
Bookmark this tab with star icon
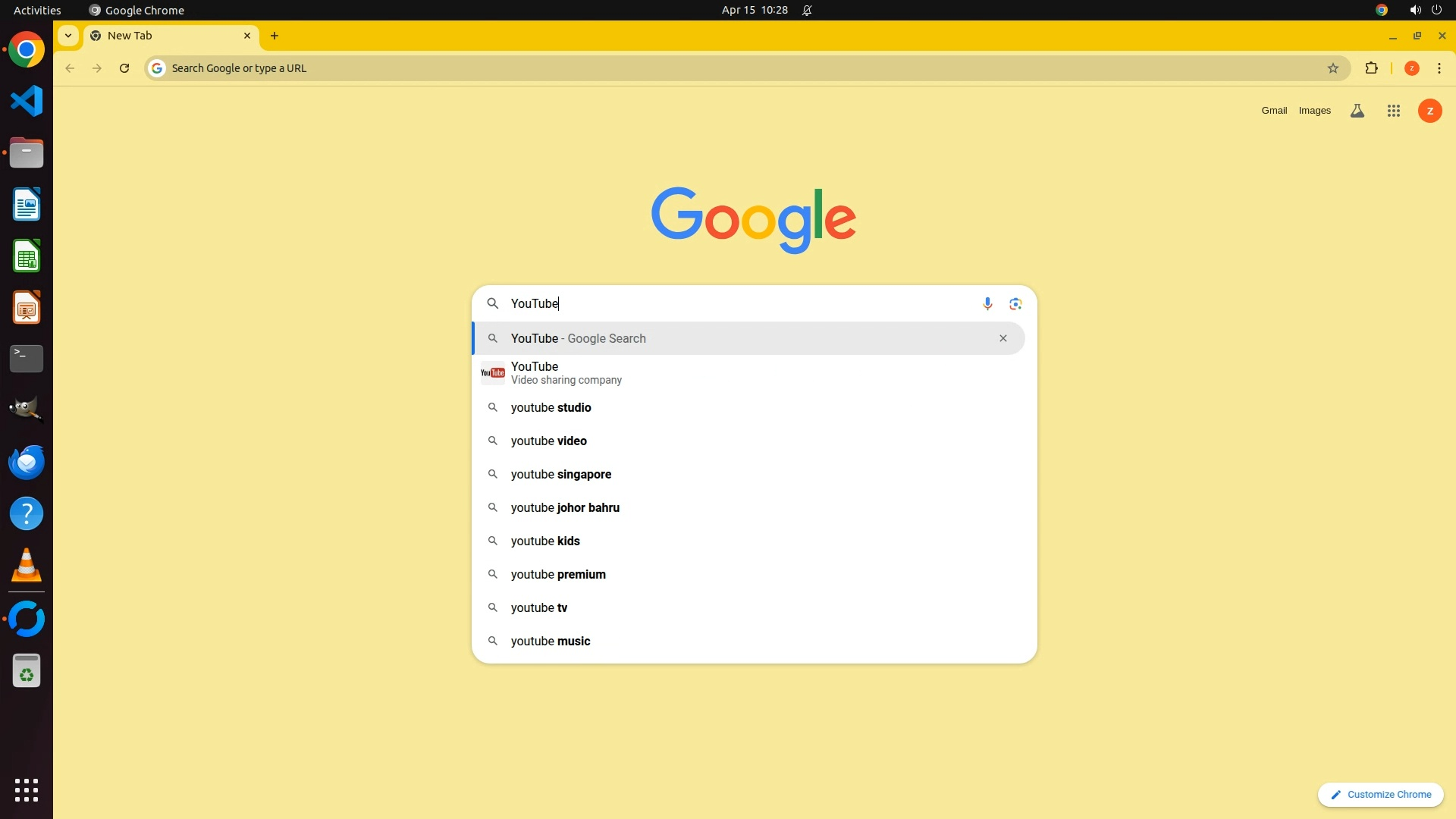point(1333,68)
